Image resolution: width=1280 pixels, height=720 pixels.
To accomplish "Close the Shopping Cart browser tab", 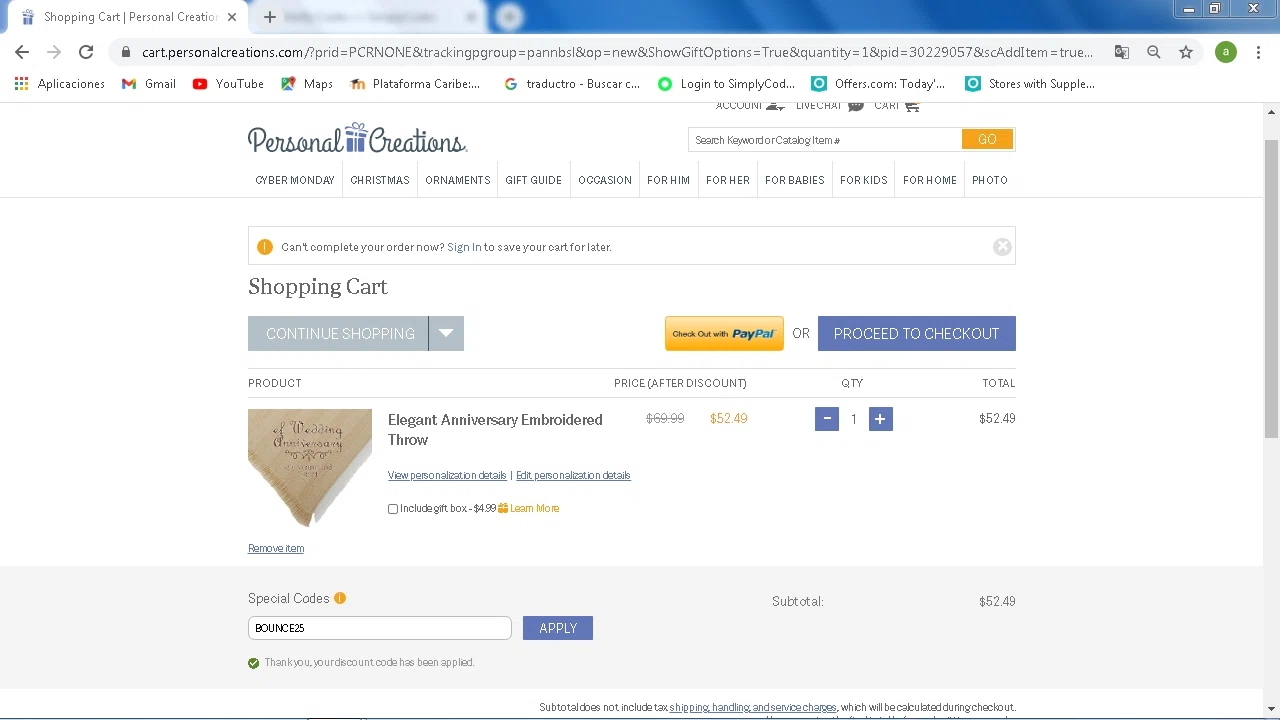I will [x=232, y=17].
